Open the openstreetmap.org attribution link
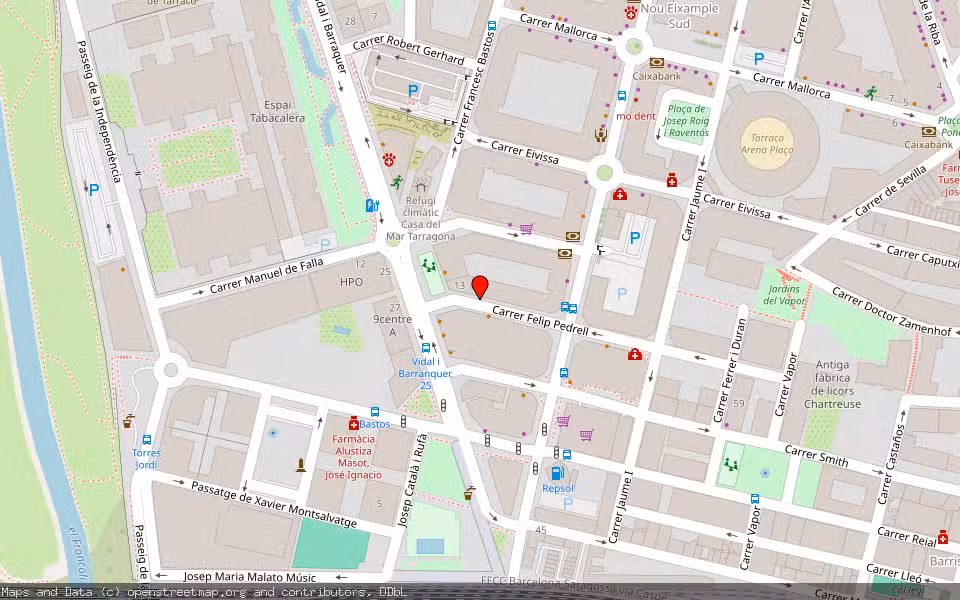This screenshot has width=960, height=600. point(187,592)
